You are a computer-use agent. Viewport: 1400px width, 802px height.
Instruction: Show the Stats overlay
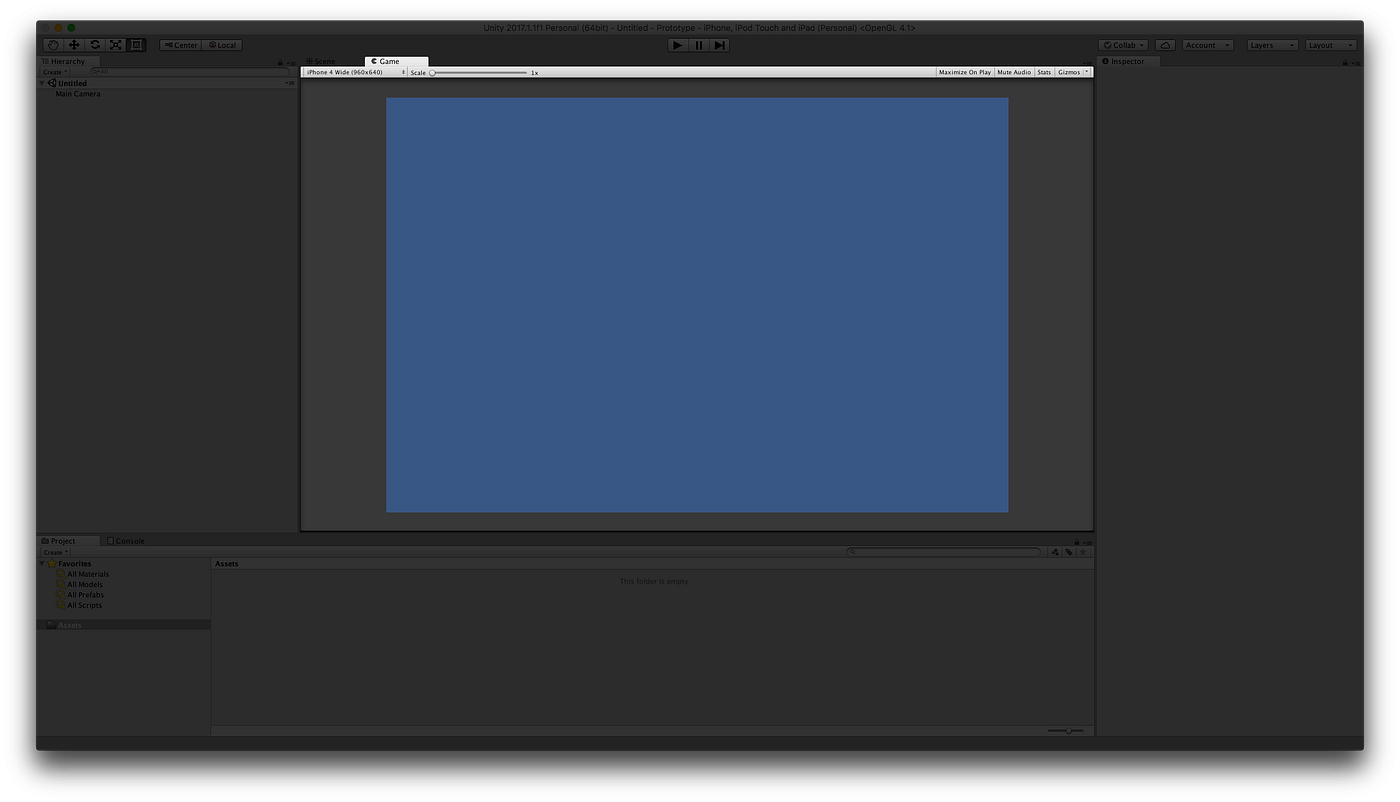[x=1043, y=71]
